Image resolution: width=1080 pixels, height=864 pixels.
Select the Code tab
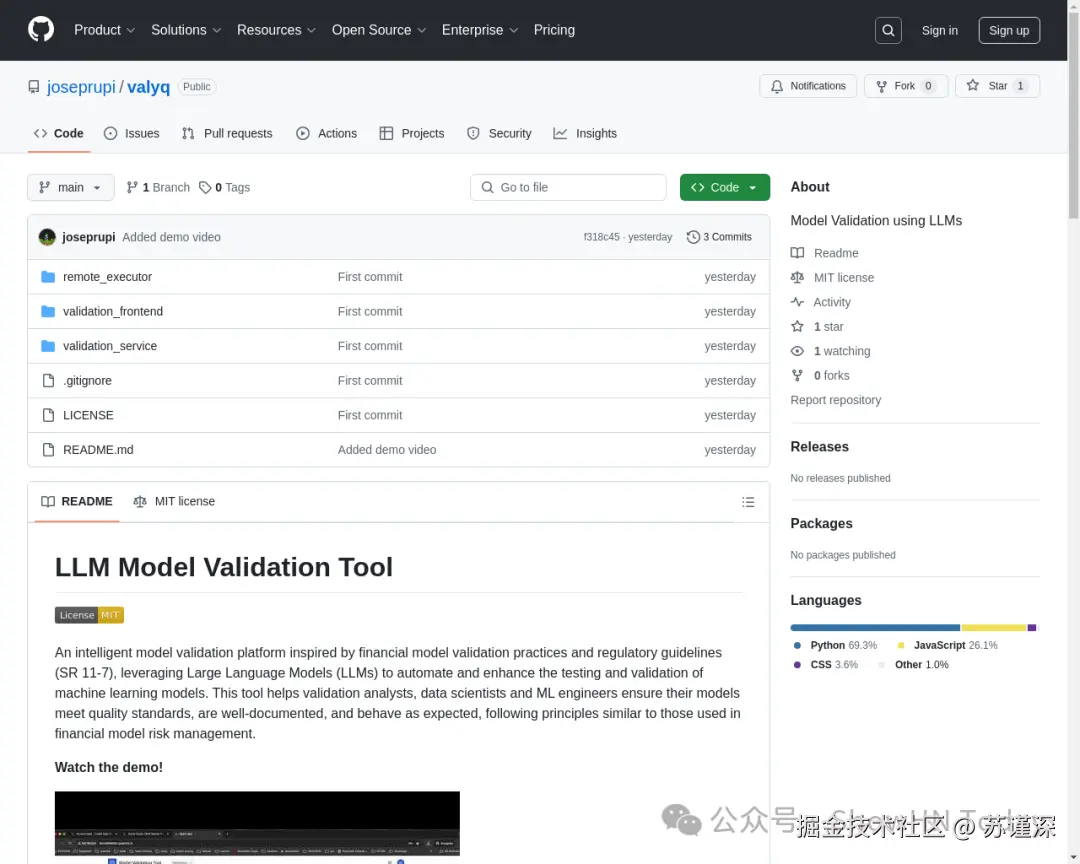pyautogui.click(x=59, y=134)
